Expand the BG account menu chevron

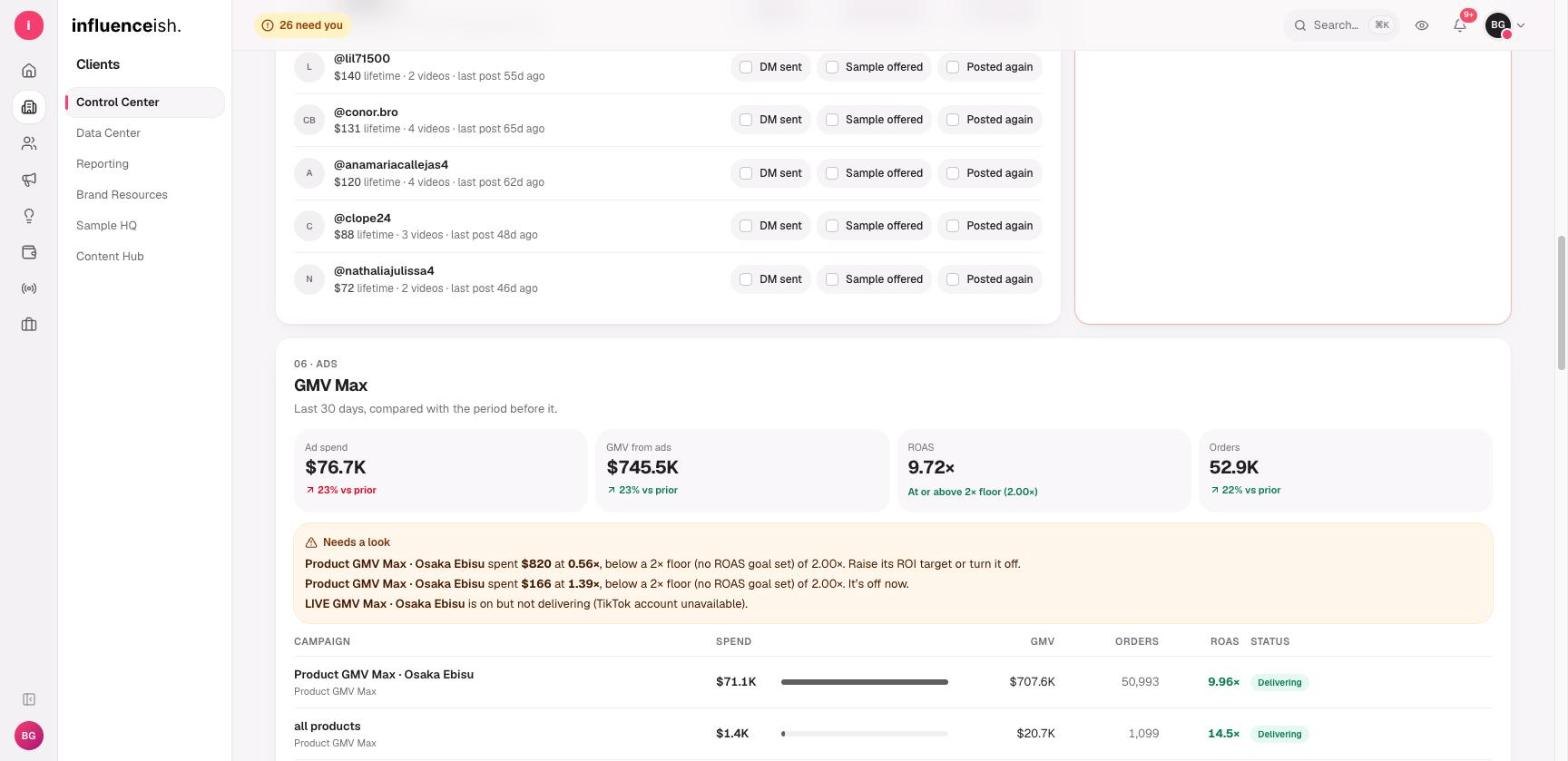1521,25
